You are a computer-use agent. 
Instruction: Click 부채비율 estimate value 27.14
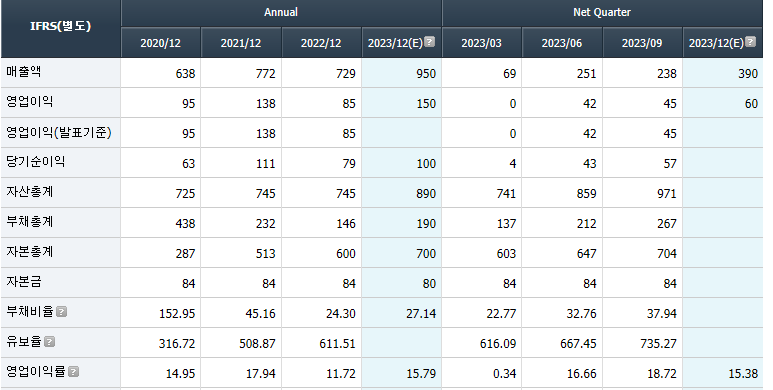(x=421, y=314)
